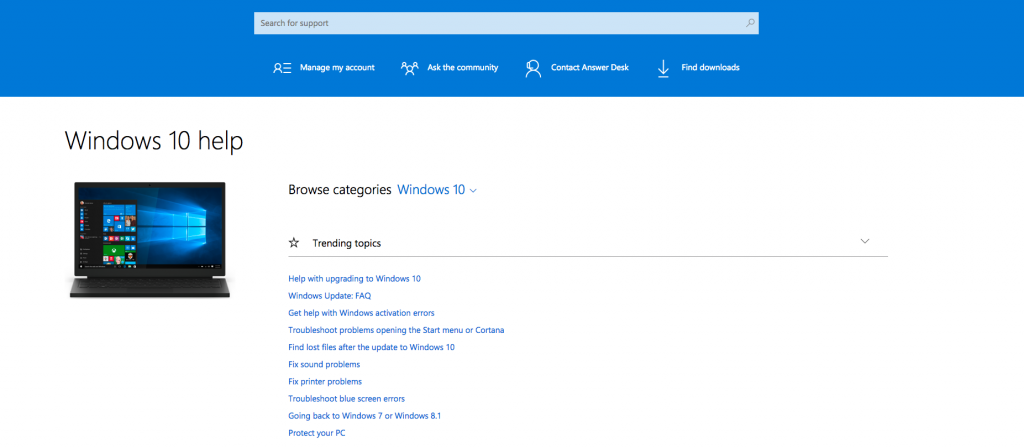Open Help with upgrading to Windows 10
This screenshot has height=448, width=1024.
tap(355, 279)
